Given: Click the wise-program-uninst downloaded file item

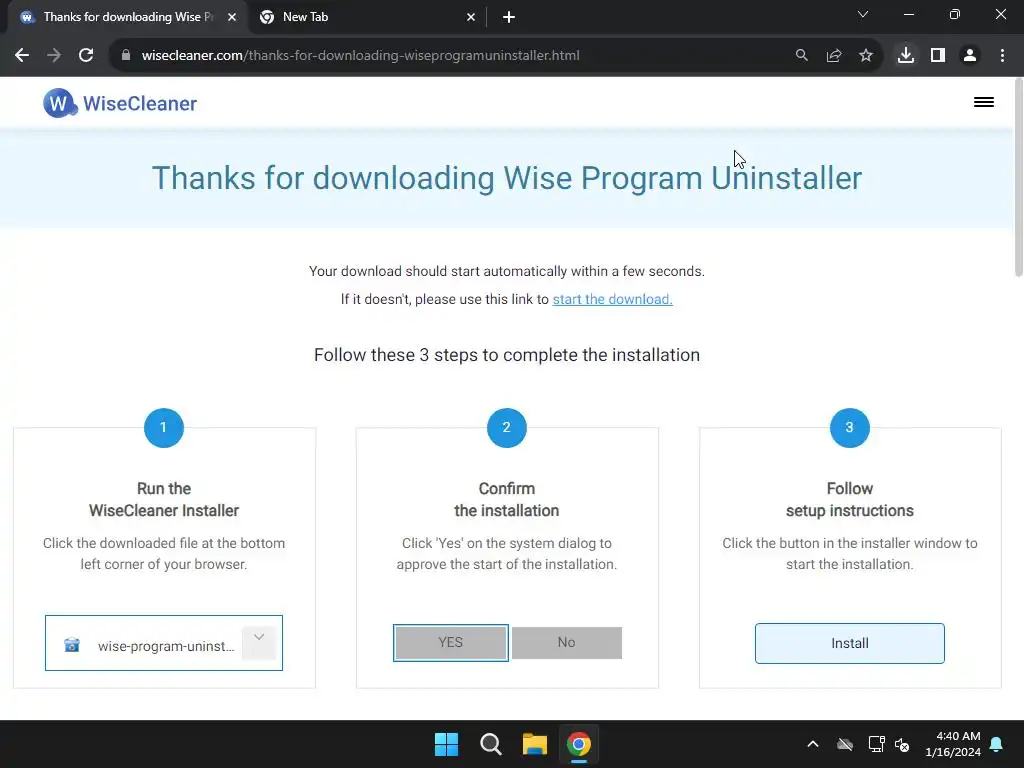Looking at the screenshot, I should click(x=164, y=643).
